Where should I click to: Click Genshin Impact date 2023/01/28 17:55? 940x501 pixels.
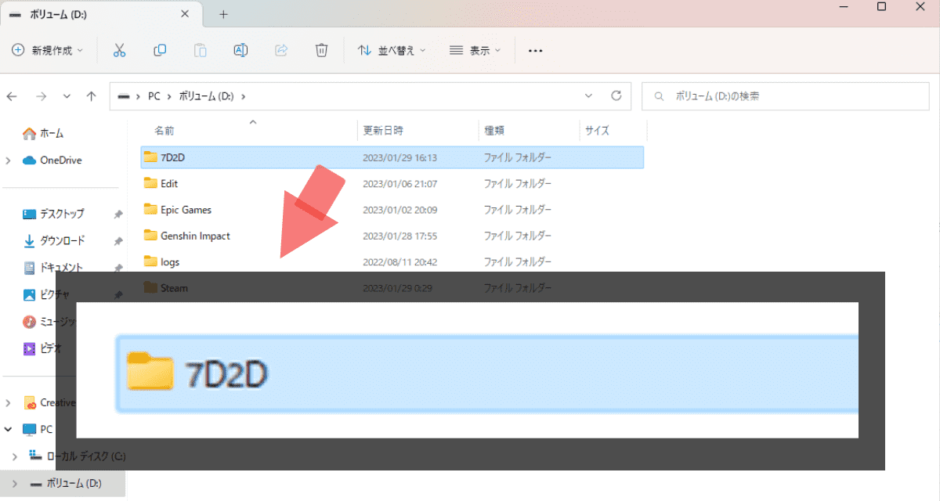click(399, 236)
